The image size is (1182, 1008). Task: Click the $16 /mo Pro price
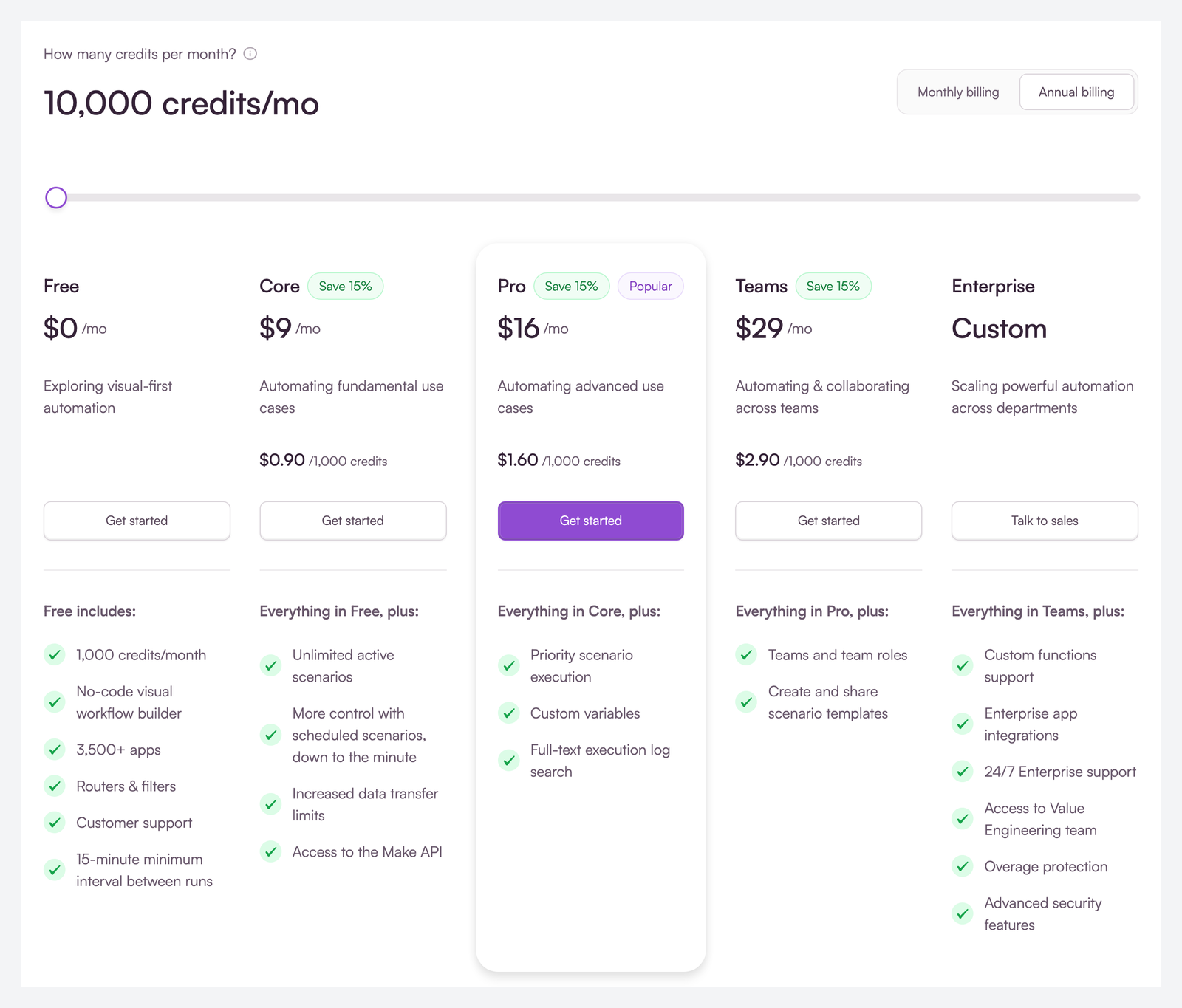(x=533, y=329)
